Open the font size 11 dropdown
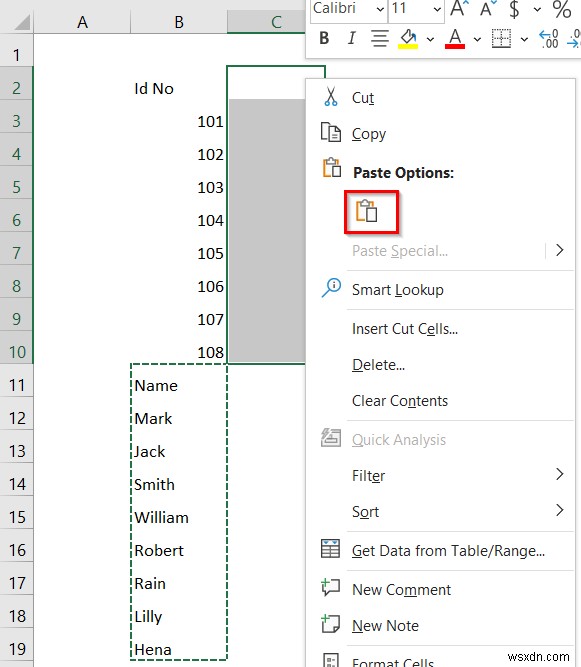581x667 pixels. [437, 9]
